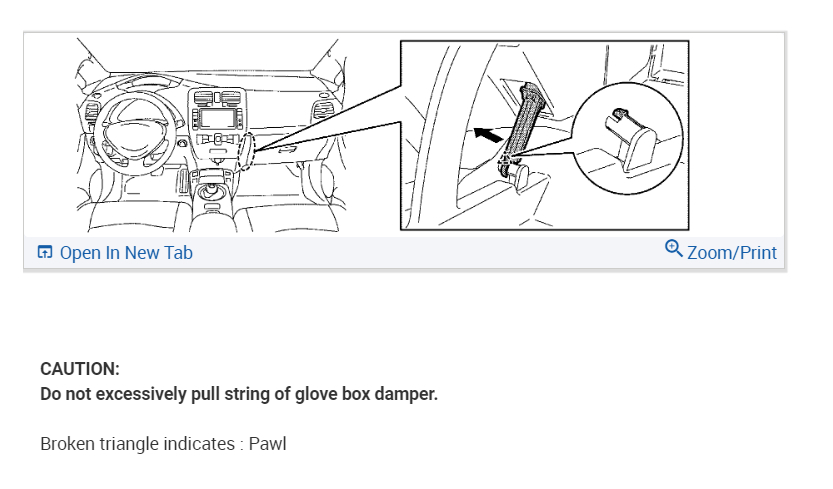Screen dimensions: 833x489
Task: Click the dashed oval marking the damper location
Action: click(246, 153)
